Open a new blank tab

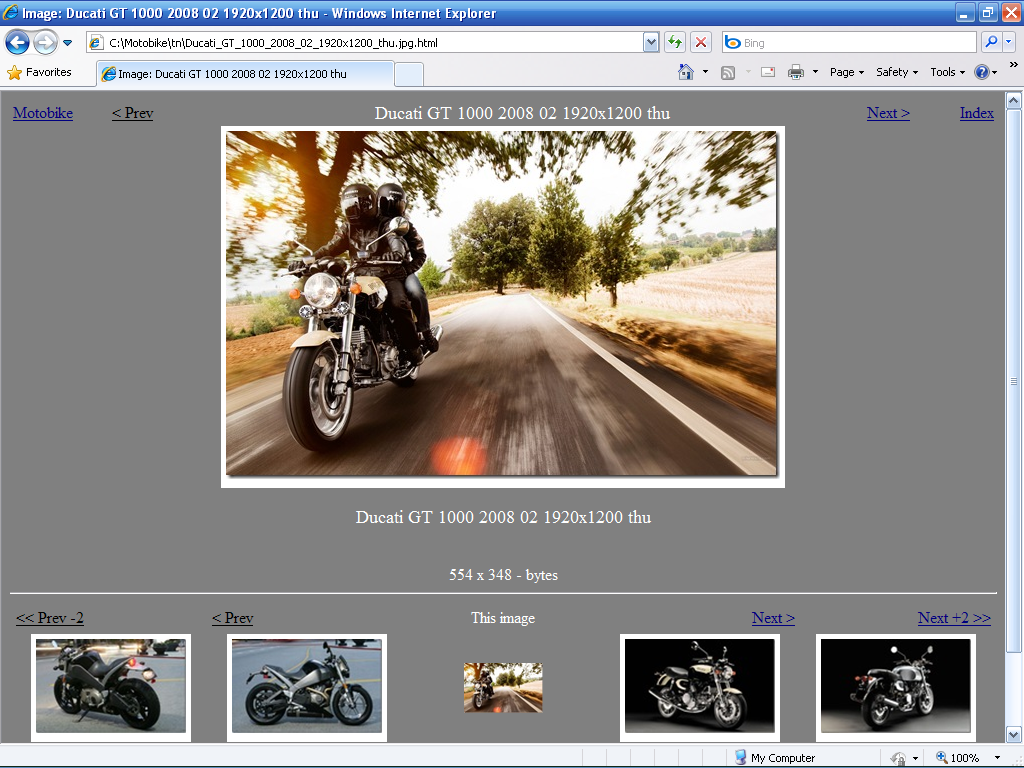[x=409, y=74]
